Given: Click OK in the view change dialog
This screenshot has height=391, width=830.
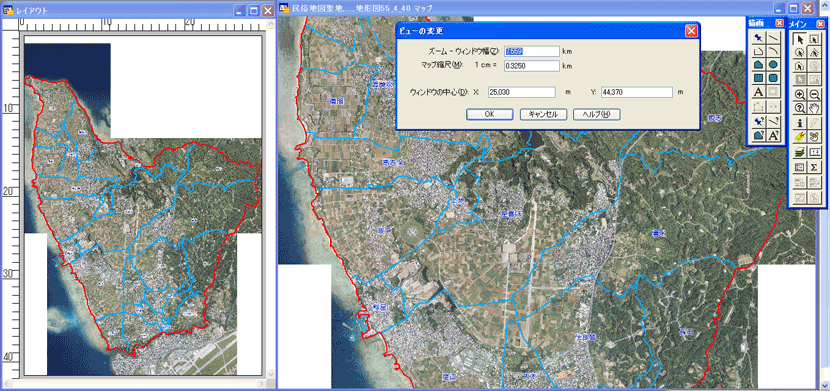Looking at the screenshot, I should [x=490, y=114].
